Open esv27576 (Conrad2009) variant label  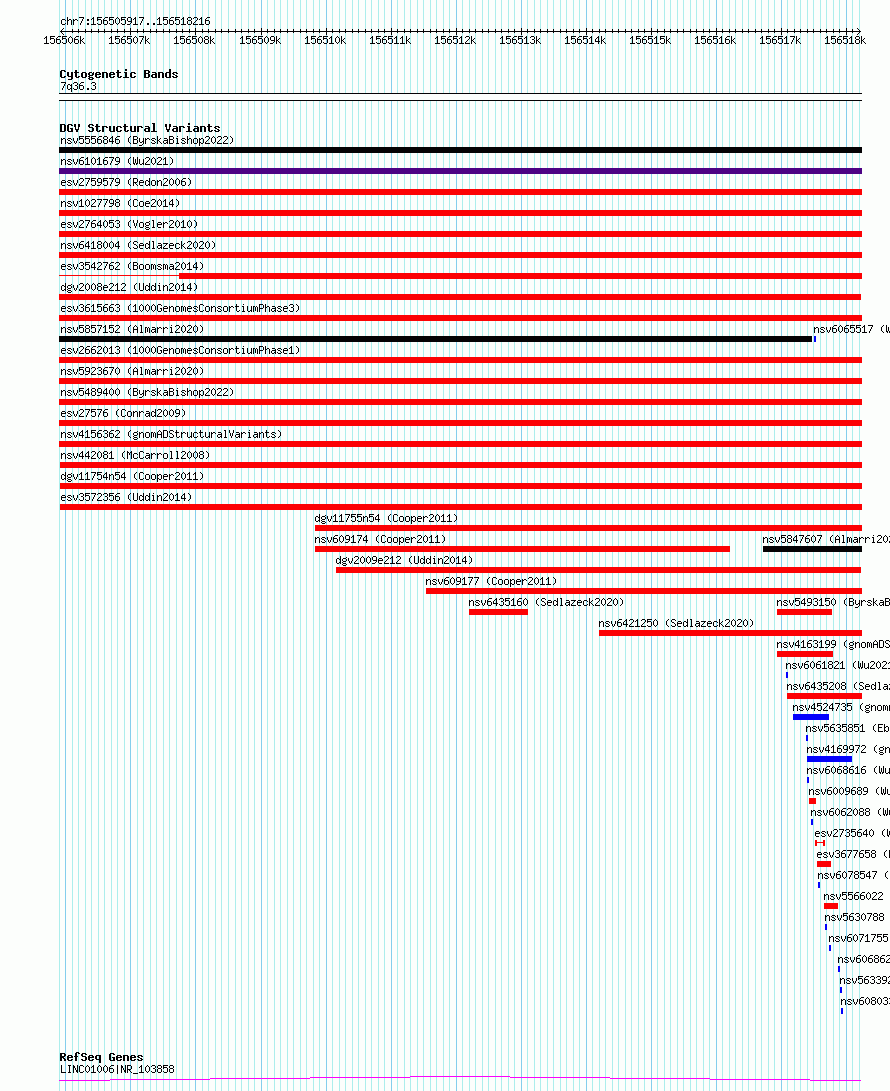pyautogui.click(x=123, y=413)
